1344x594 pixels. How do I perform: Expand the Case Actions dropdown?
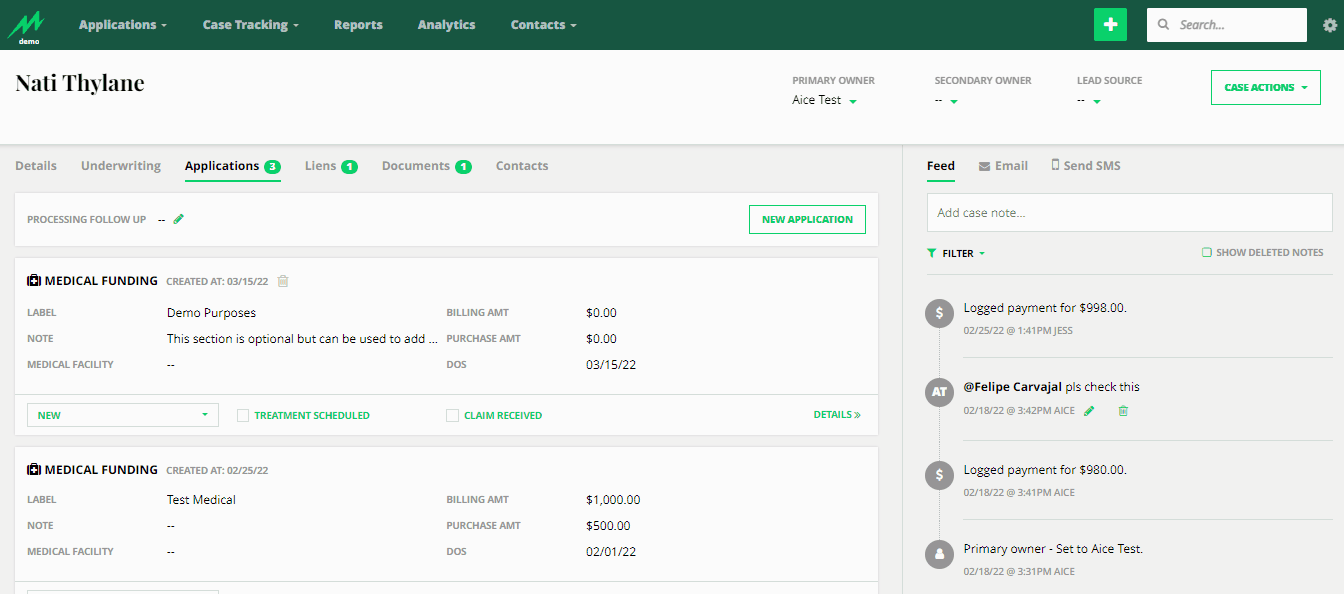tap(1265, 88)
